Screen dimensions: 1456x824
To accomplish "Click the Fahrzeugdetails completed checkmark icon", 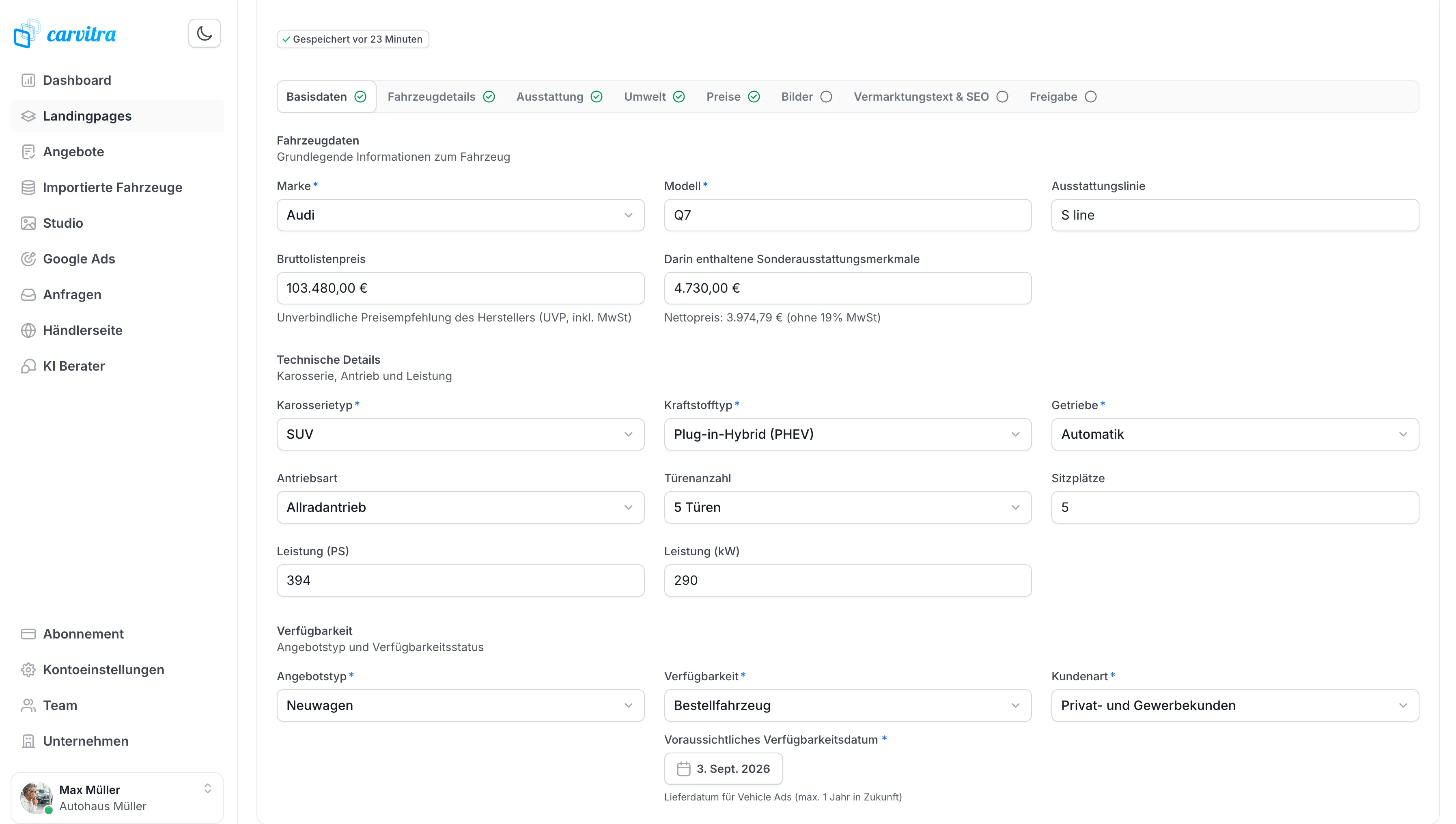I will [489, 97].
